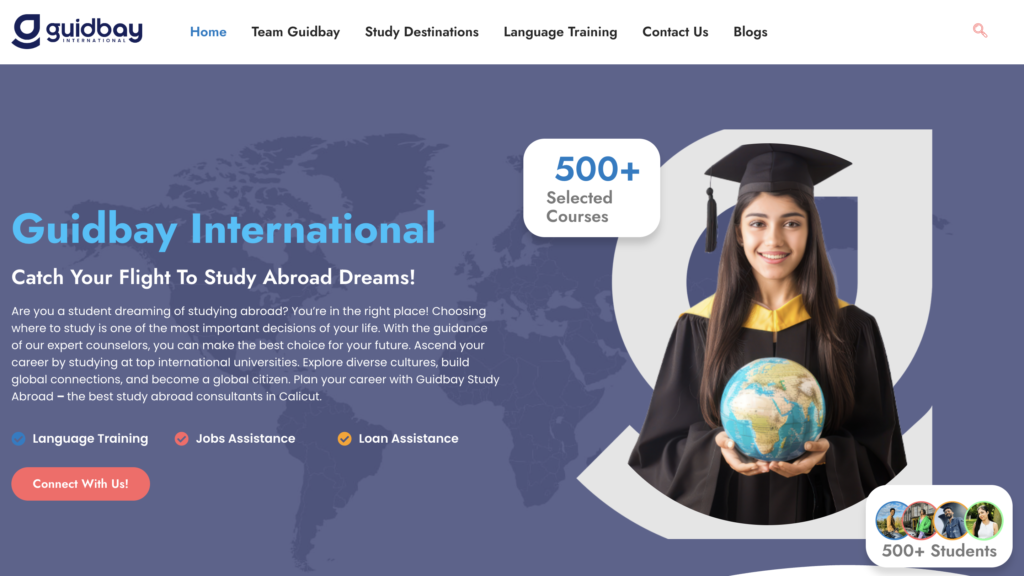Open search via the magnifier icon
Viewport: 1024px width, 576px height.
tap(980, 31)
